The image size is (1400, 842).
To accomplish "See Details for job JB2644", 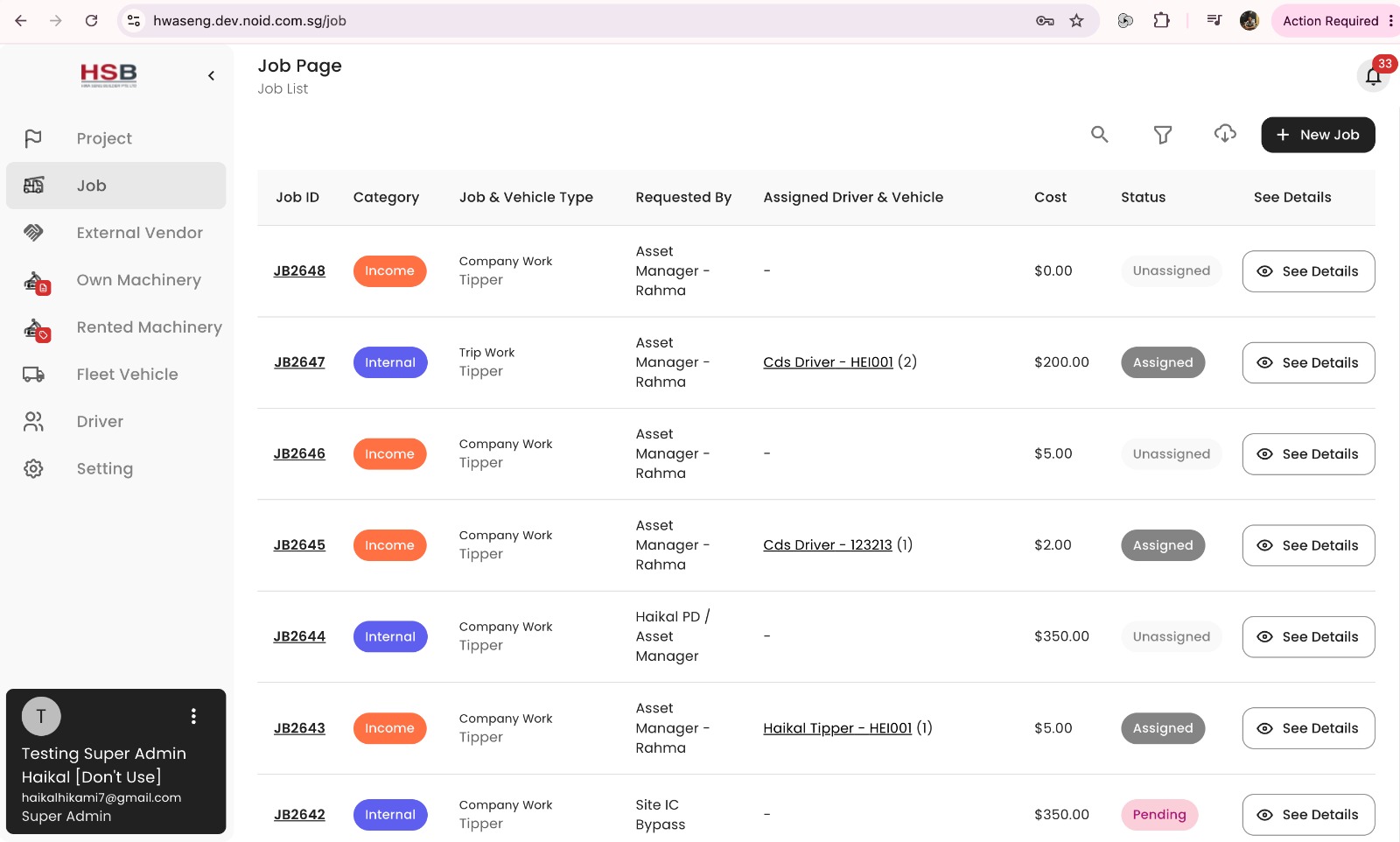I will [x=1308, y=637].
